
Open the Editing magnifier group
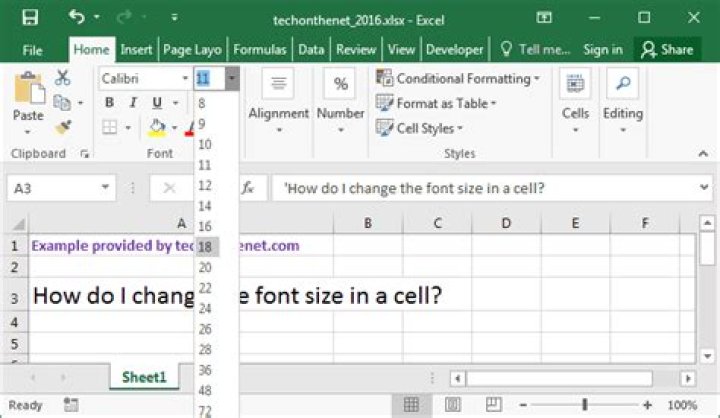pyautogui.click(x=623, y=101)
